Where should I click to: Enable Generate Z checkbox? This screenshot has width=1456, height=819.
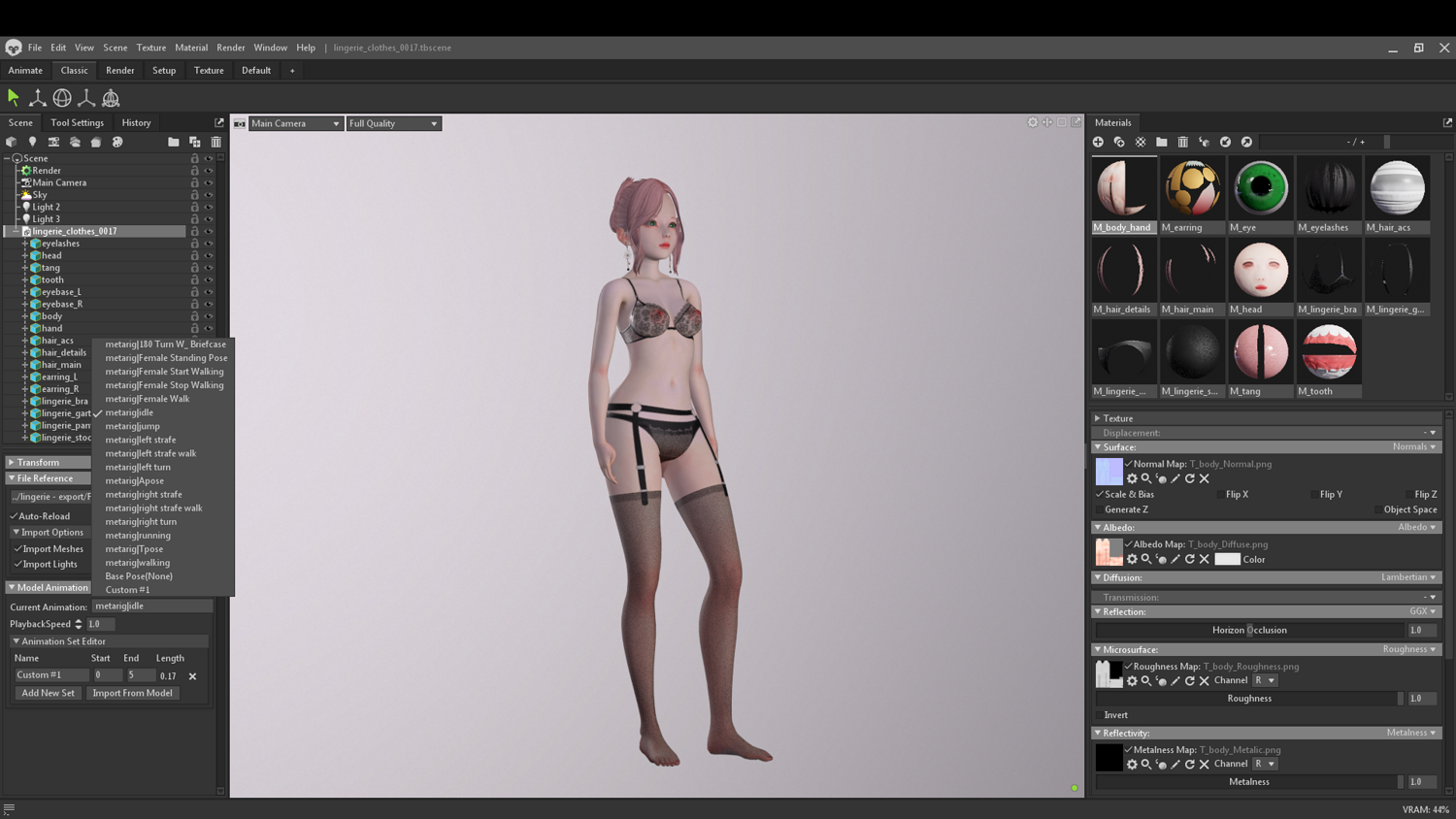tap(1100, 509)
